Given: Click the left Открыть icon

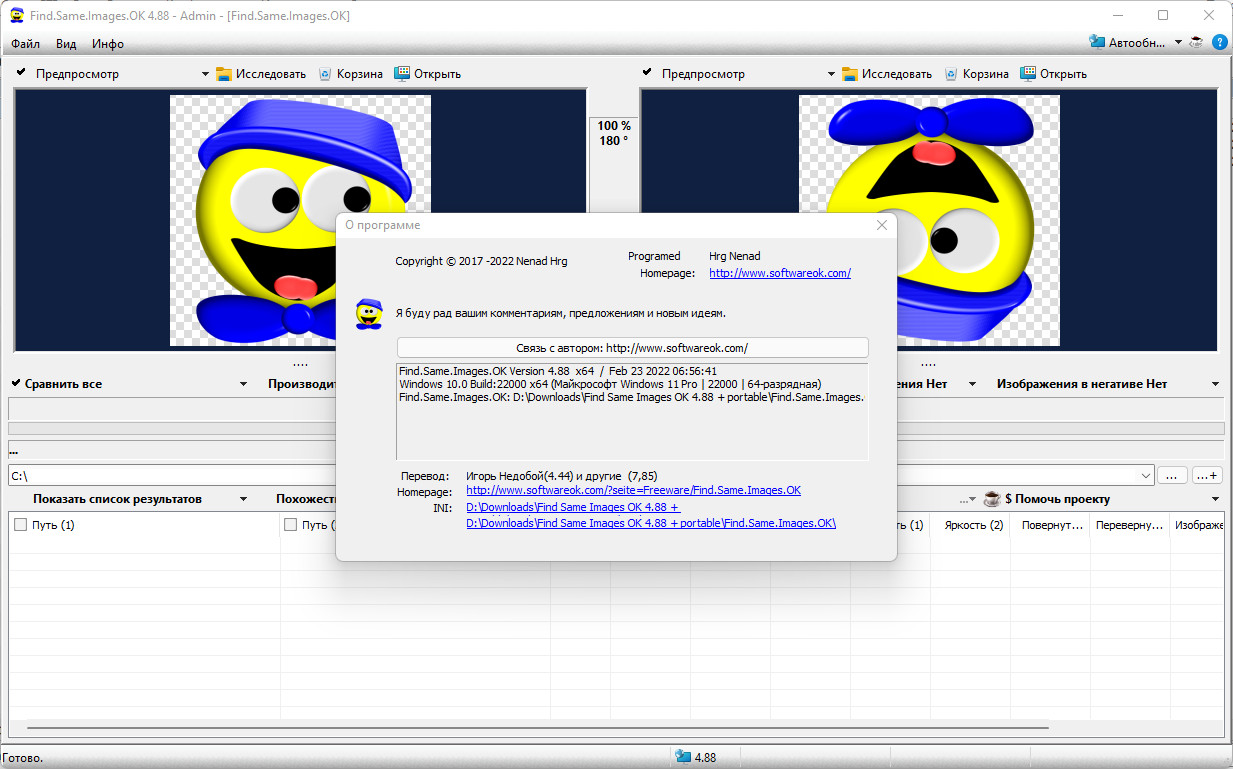Looking at the screenshot, I should (x=402, y=73).
